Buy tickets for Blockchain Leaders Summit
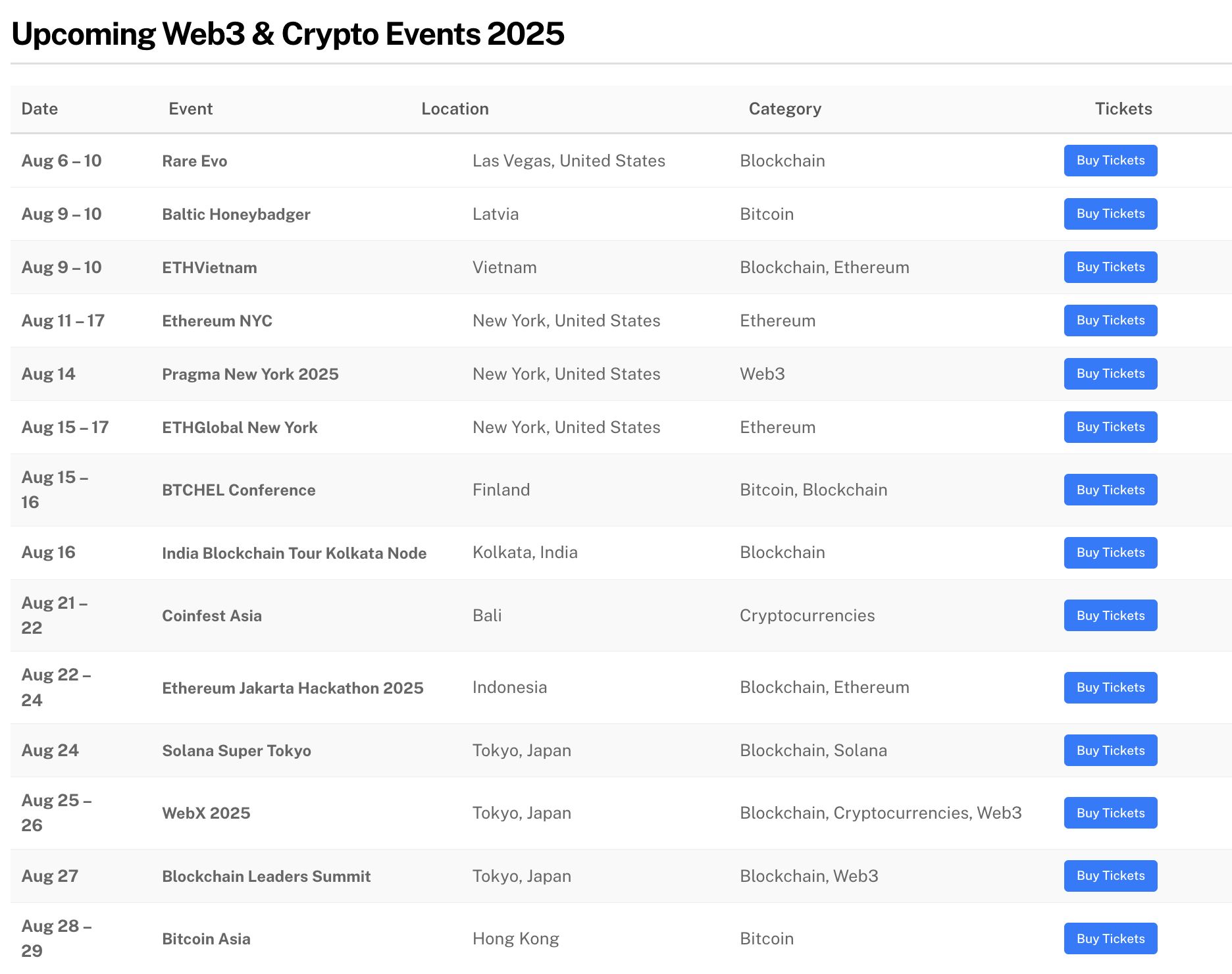This screenshot has height=974, width=1232. click(x=1110, y=876)
